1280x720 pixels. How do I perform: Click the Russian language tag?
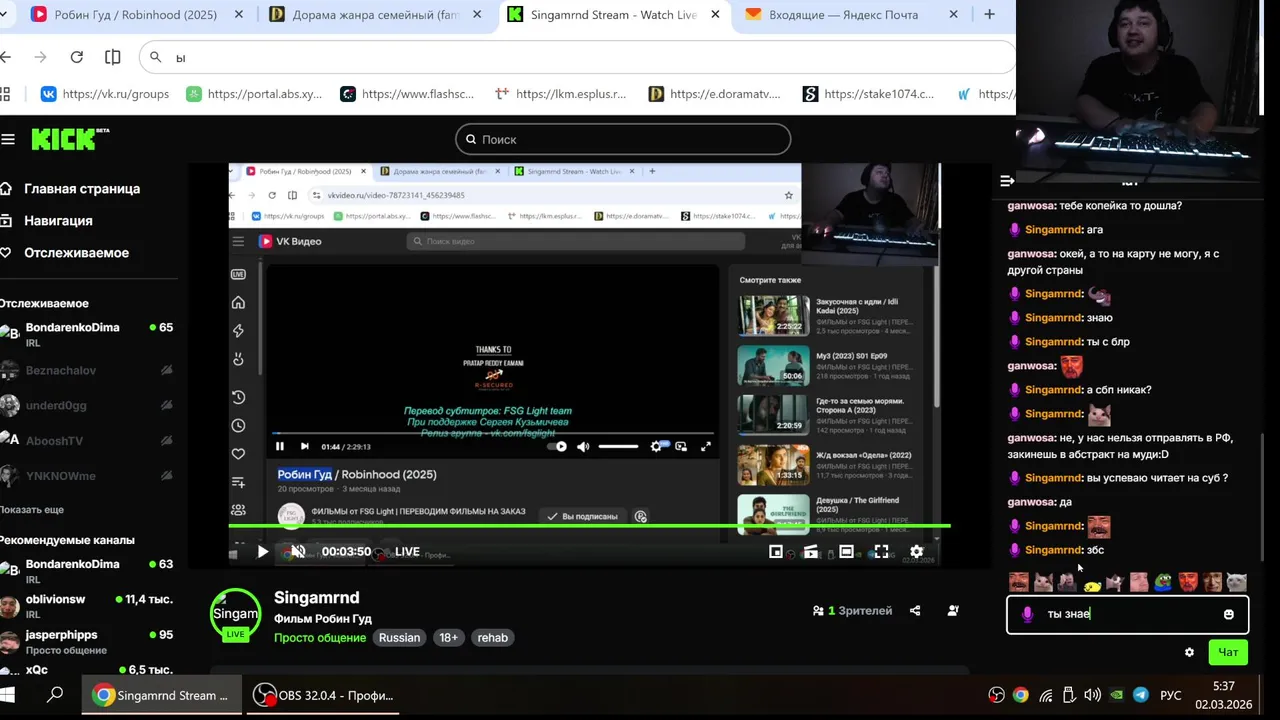click(399, 638)
